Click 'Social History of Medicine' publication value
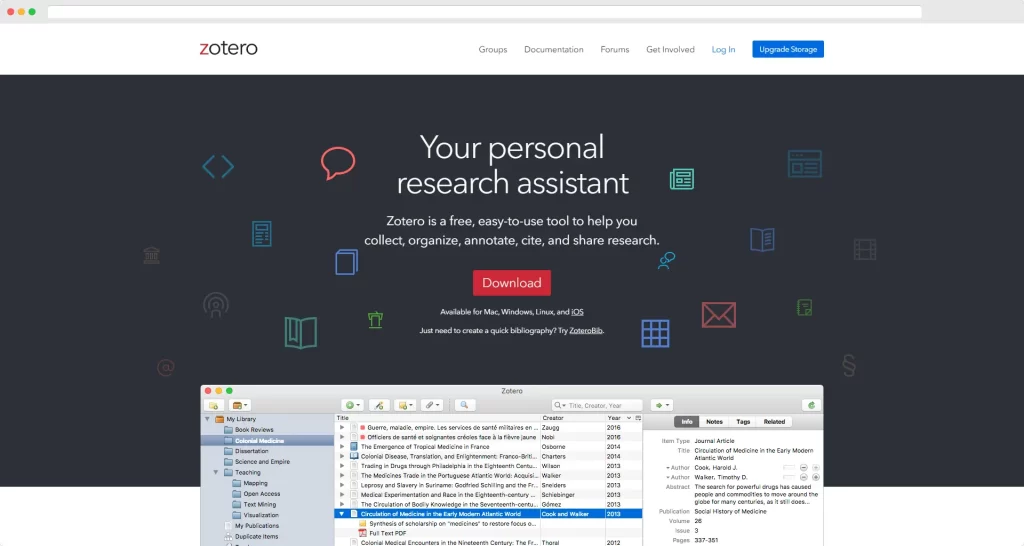The width and height of the screenshot is (1024, 546). click(x=730, y=511)
